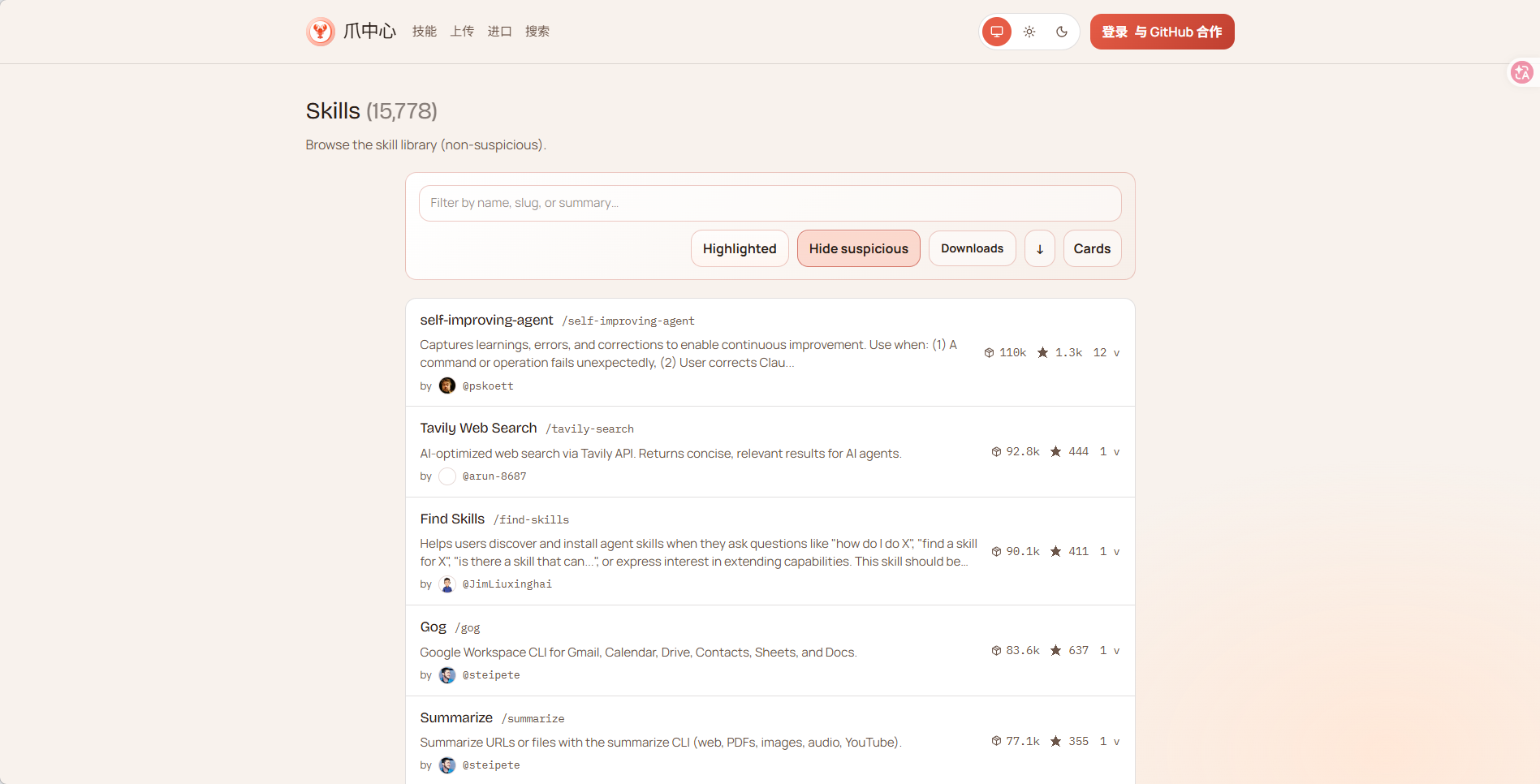This screenshot has width=1540, height=784.
Task: Open the 技能 navigation item
Action: [423, 32]
